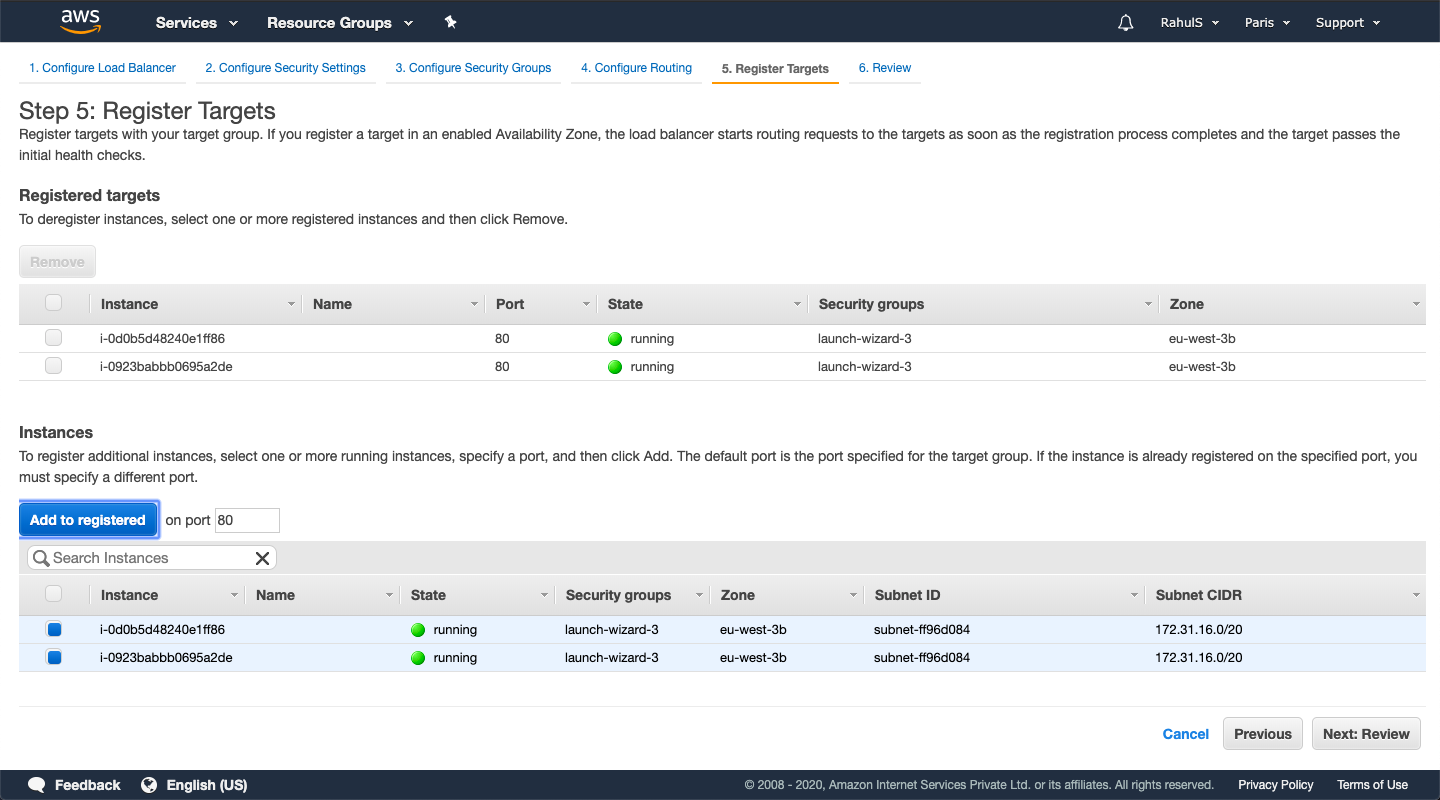The image size is (1440, 800).
Task: Click the pin favorites icon in navbar
Action: click(x=450, y=21)
